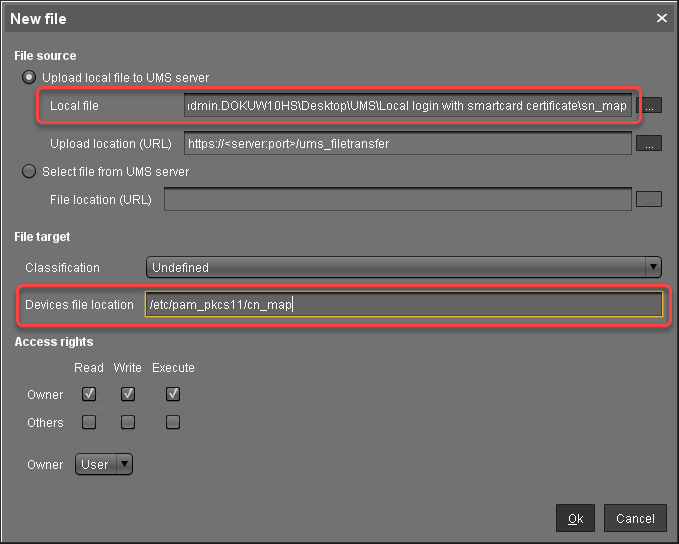This screenshot has height=544, width=679.
Task: Uncheck Owner Write permission
Action: [x=128, y=394]
